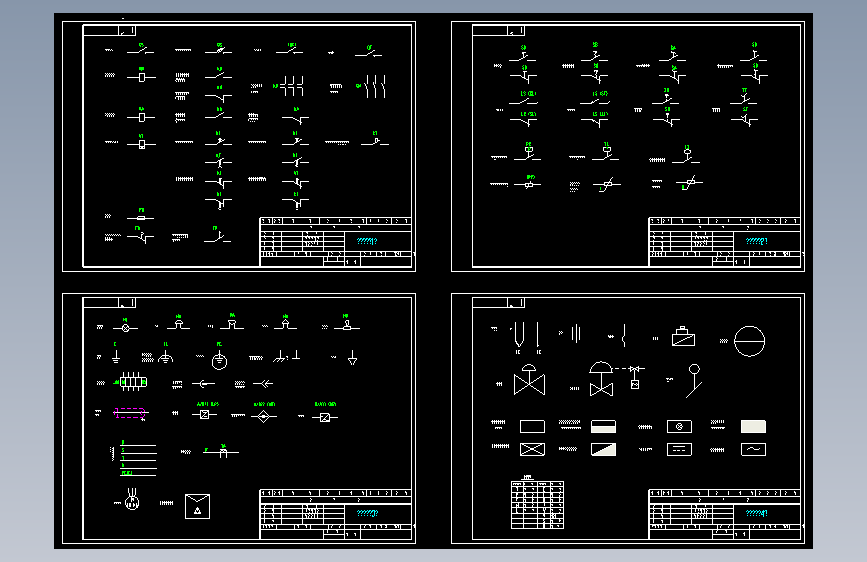The width and height of the screenshot is (867, 562).
Task: Select the top-left drawing sheet
Action: click(x=239, y=147)
